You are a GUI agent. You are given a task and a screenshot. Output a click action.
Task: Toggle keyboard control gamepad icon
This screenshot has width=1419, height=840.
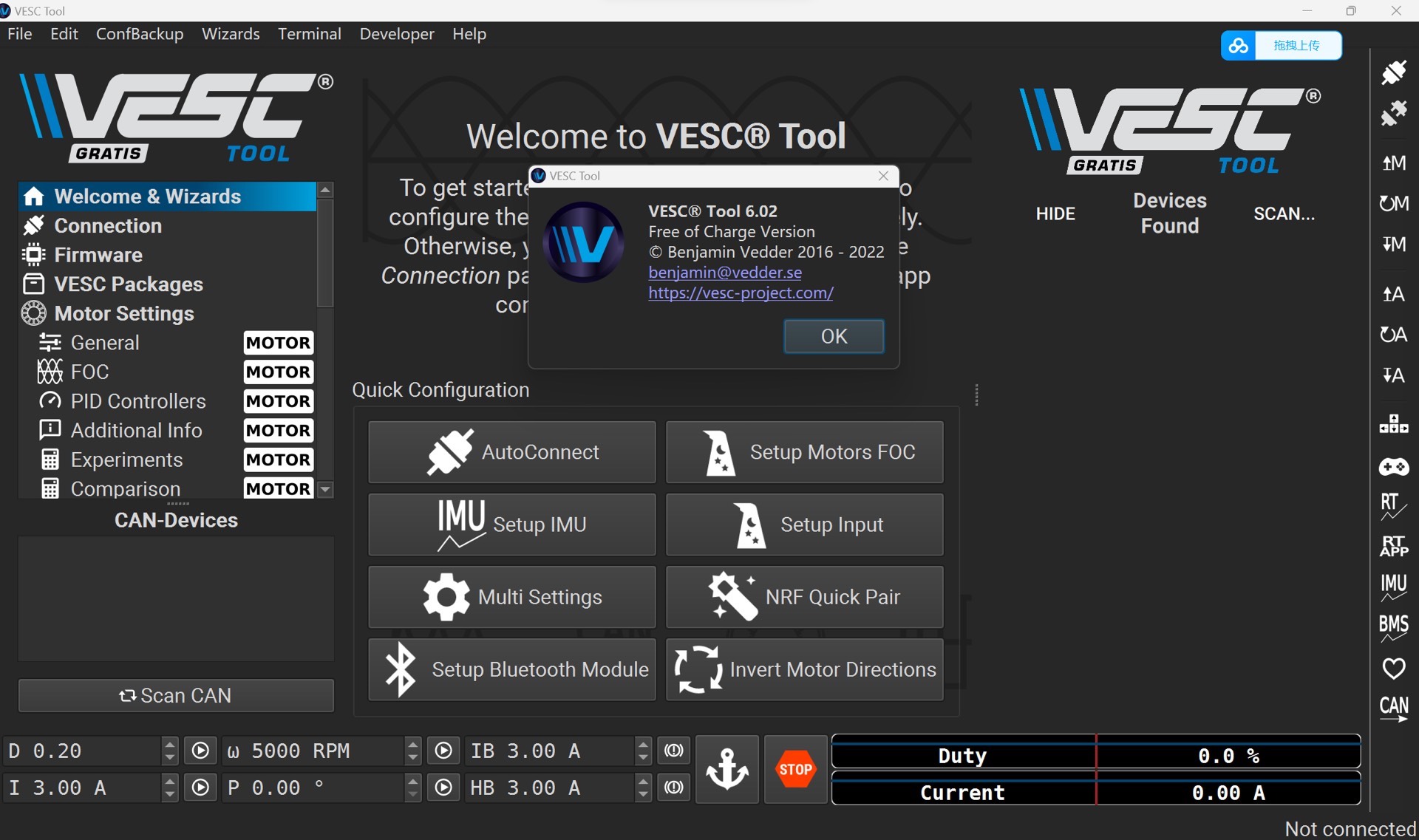1394,467
